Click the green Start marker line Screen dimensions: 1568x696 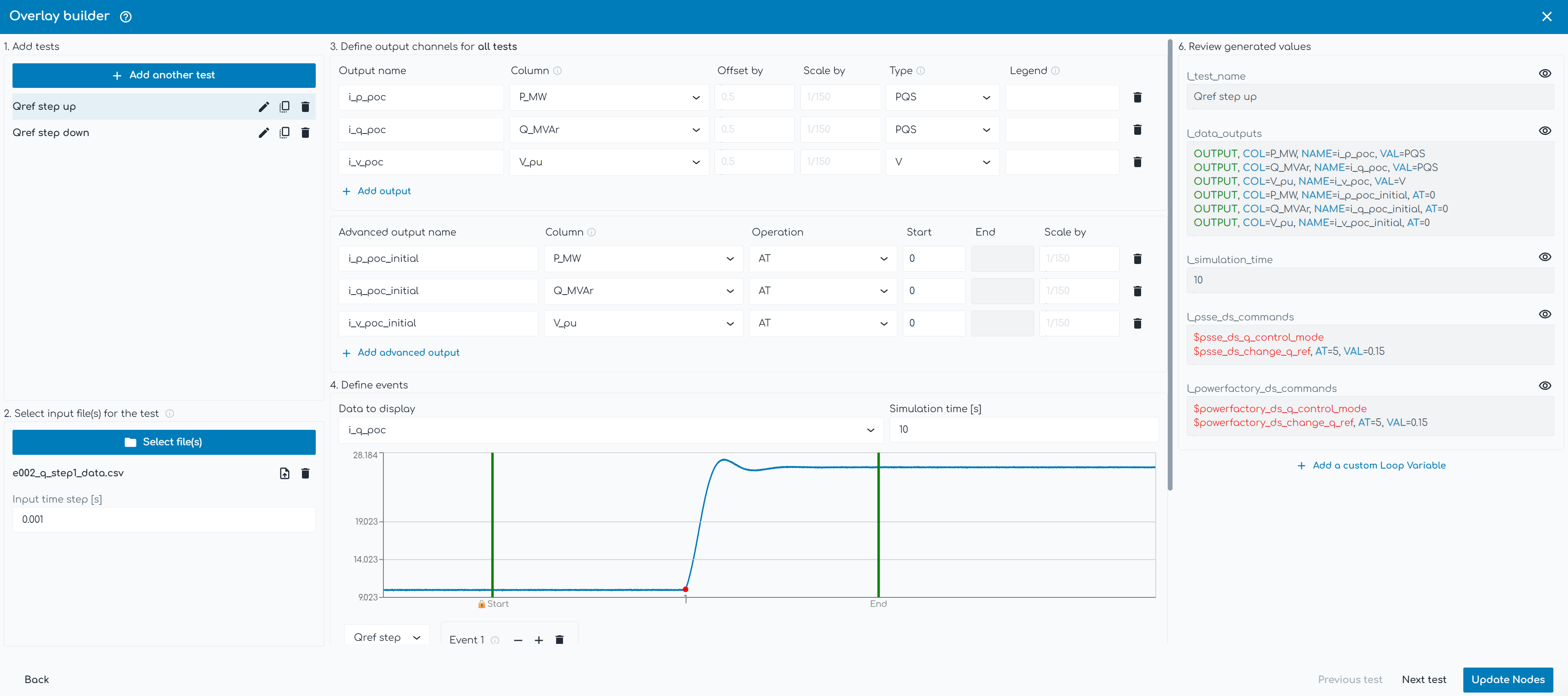point(492,525)
